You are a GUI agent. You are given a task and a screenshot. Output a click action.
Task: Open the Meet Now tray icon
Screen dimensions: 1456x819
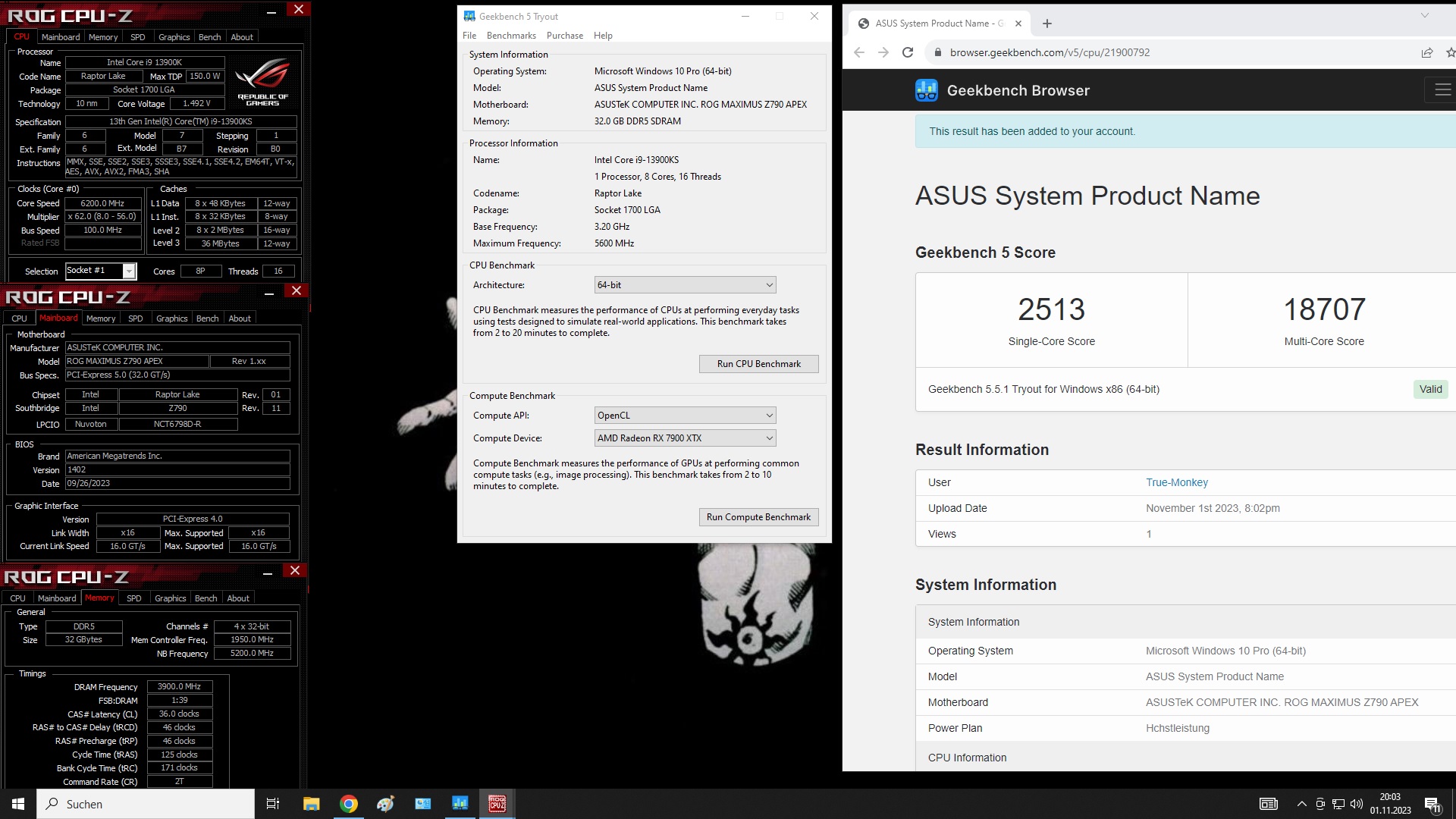coord(1320,804)
